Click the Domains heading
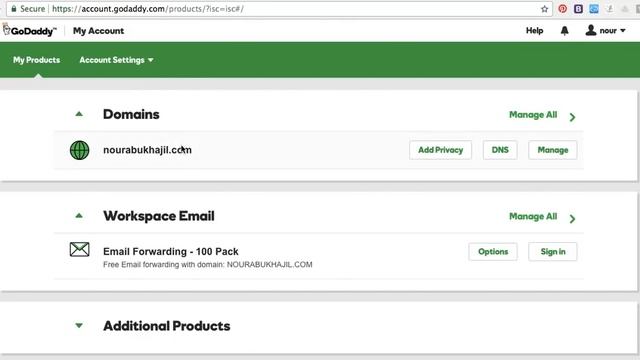This screenshot has height=360, width=640. coord(131,114)
